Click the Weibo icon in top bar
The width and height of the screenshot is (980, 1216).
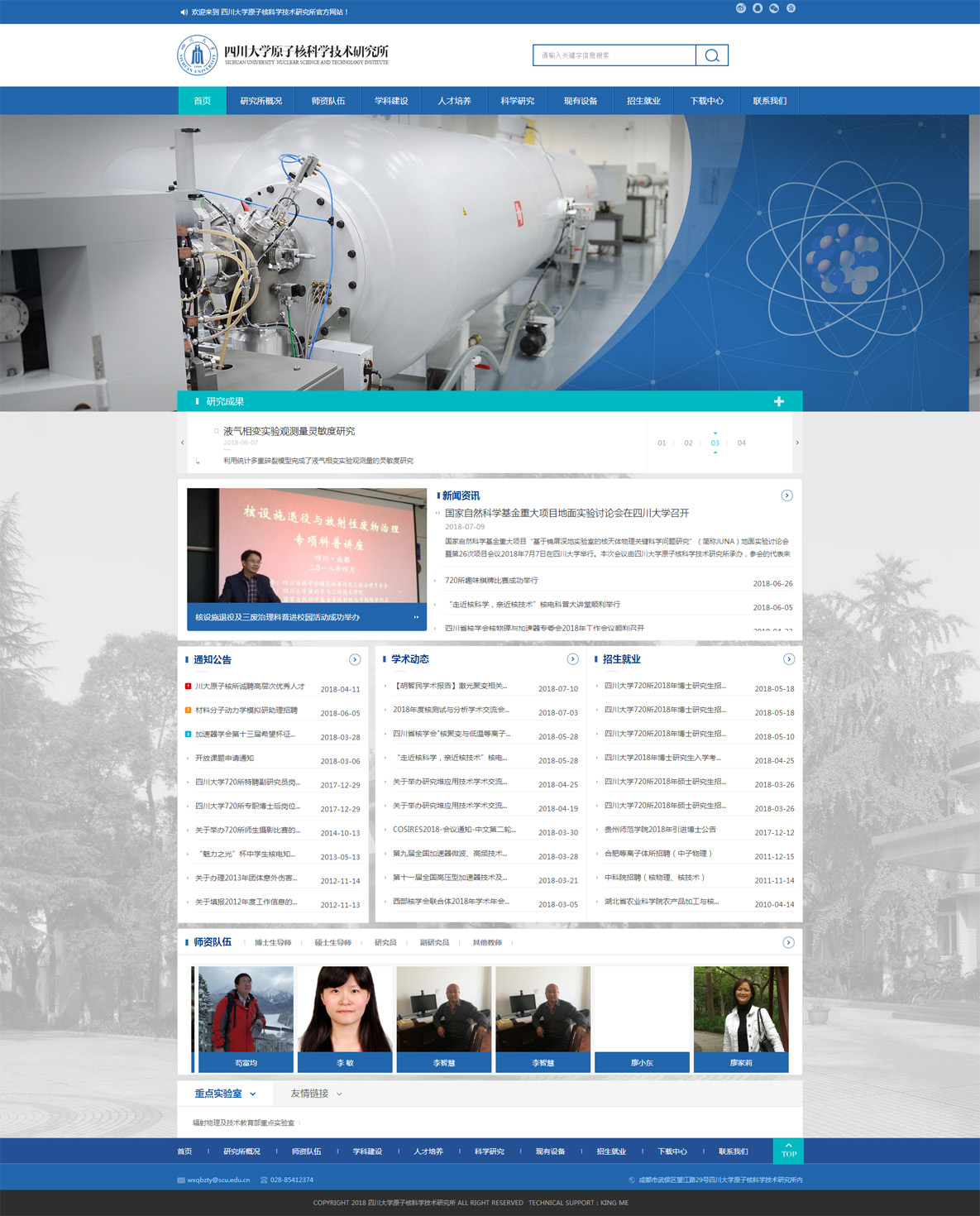point(740,8)
